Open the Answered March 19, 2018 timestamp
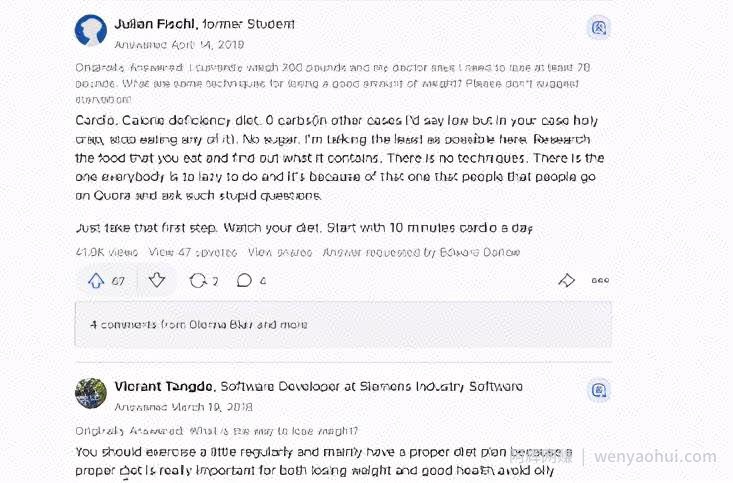The image size is (733, 483). (183, 407)
